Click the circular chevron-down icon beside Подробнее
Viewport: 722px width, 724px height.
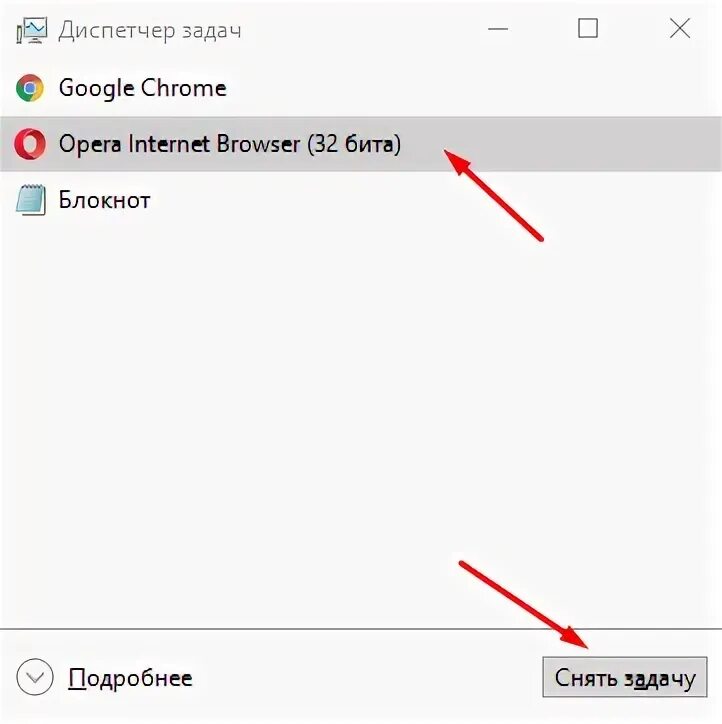click(35, 677)
